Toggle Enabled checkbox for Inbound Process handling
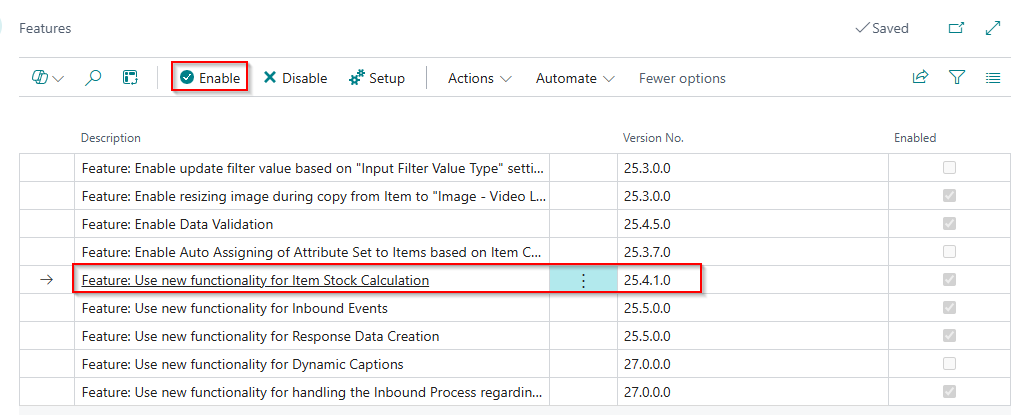Image resolution: width=1020 pixels, height=415 pixels. point(950,392)
